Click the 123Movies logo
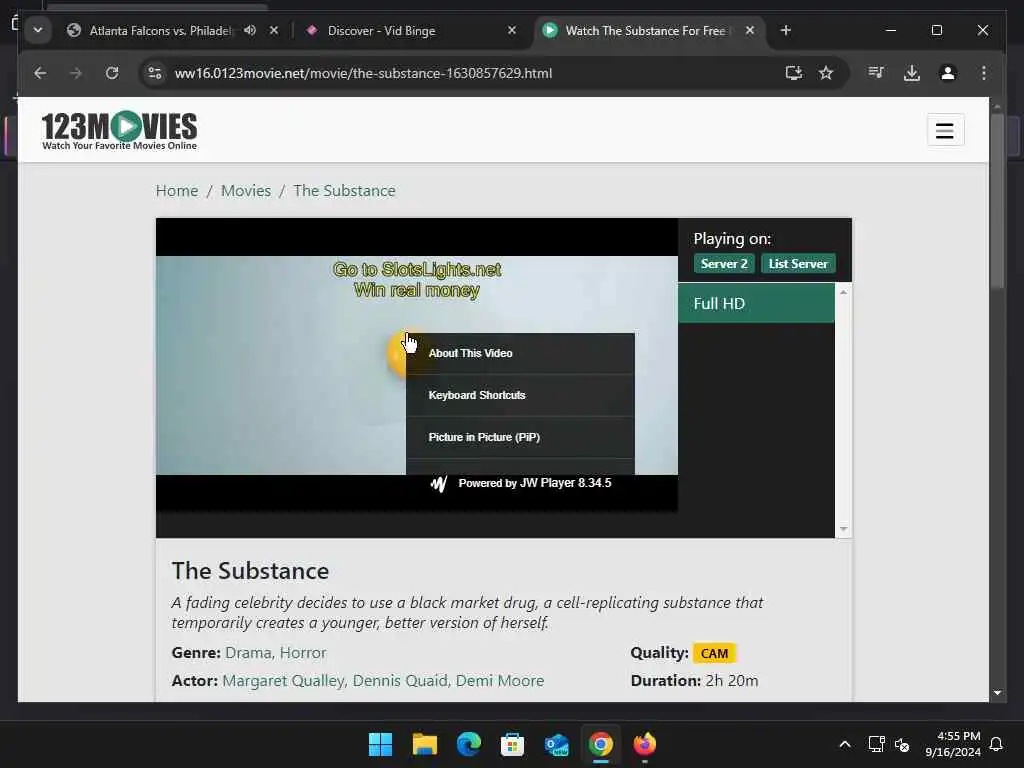1024x768 pixels. 120,130
